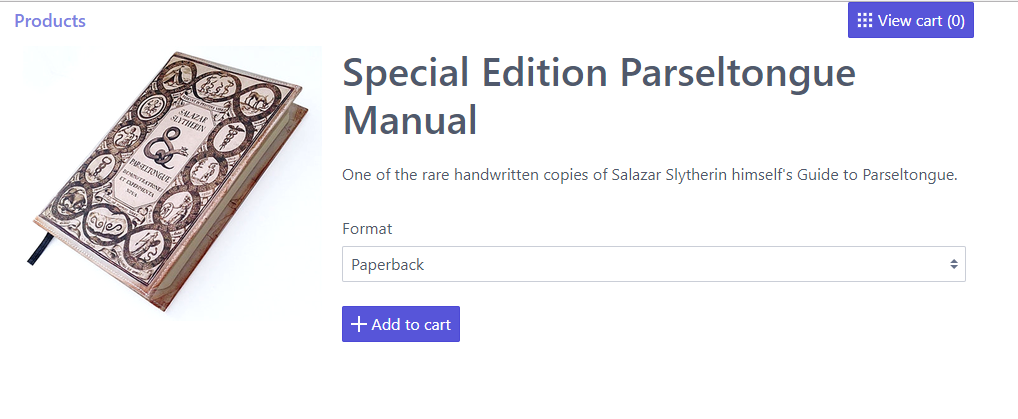Click the grid icon in View cart
The width and height of the screenshot is (1018, 419).
[865, 20]
